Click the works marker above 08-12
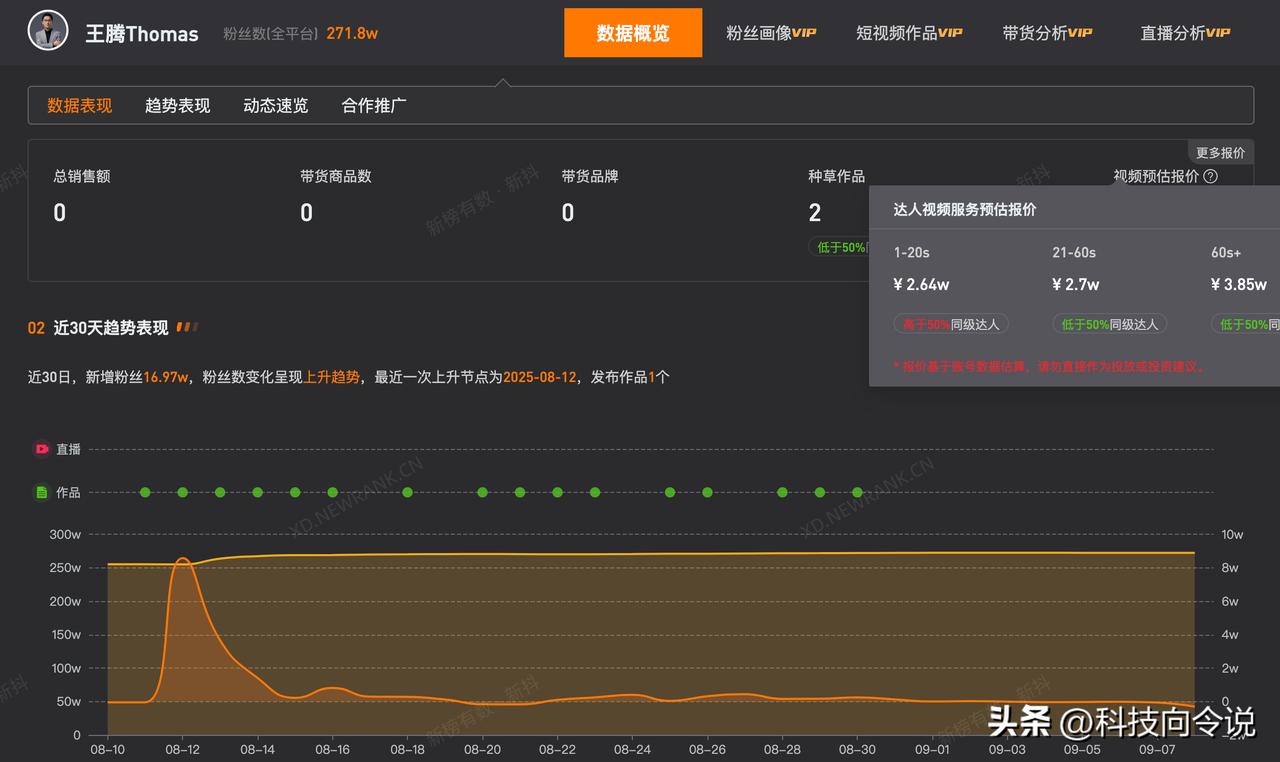Viewport: 1280px width, 762px height. [182, 492]
